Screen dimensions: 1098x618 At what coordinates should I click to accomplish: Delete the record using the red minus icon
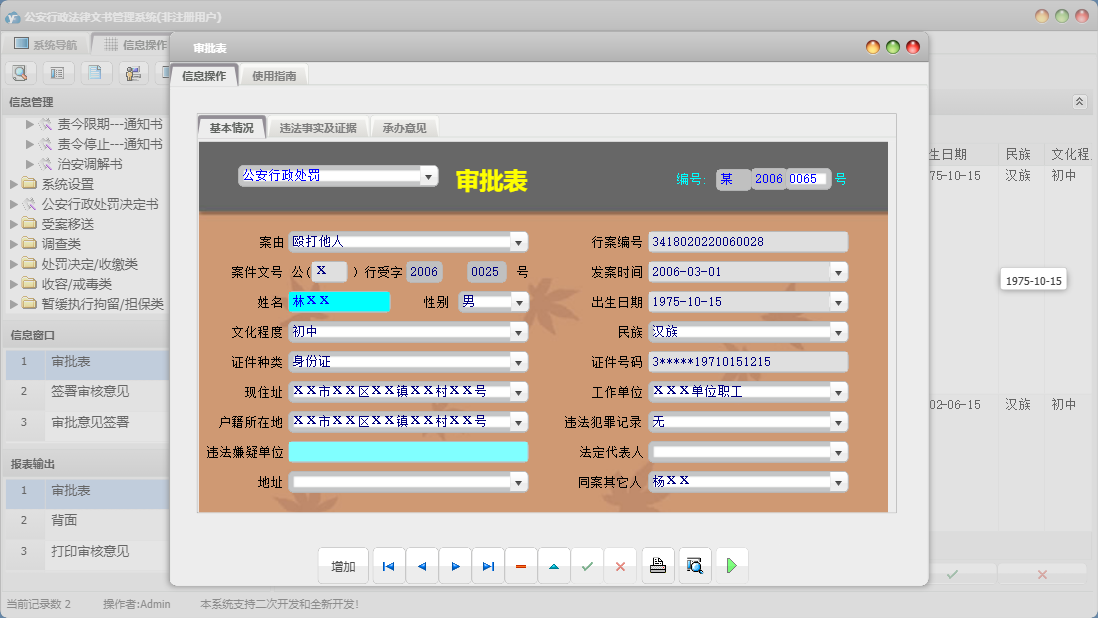[520, 565]
